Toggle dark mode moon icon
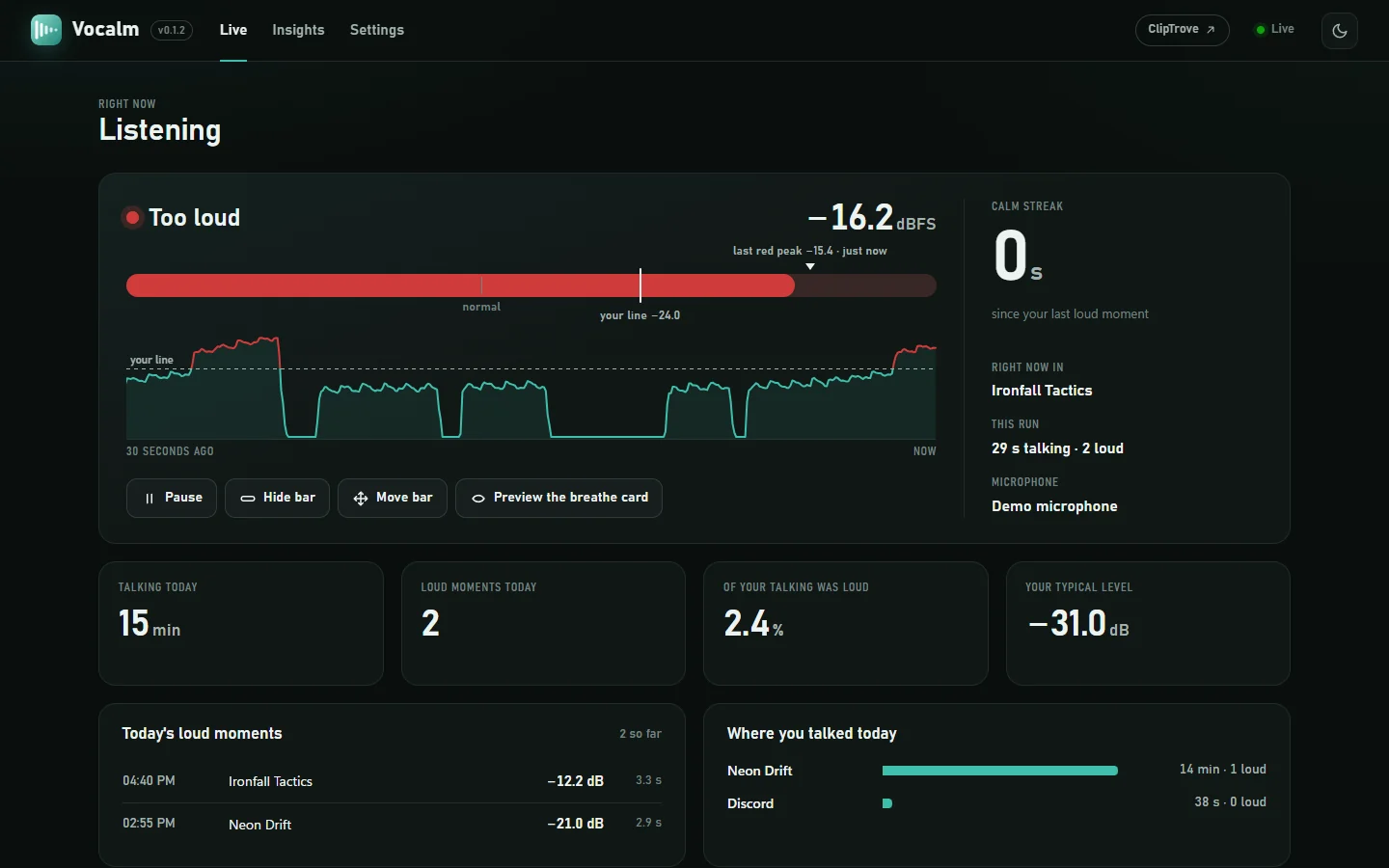The height and width of the screenshot is (868, 1389). point(1340,30)
